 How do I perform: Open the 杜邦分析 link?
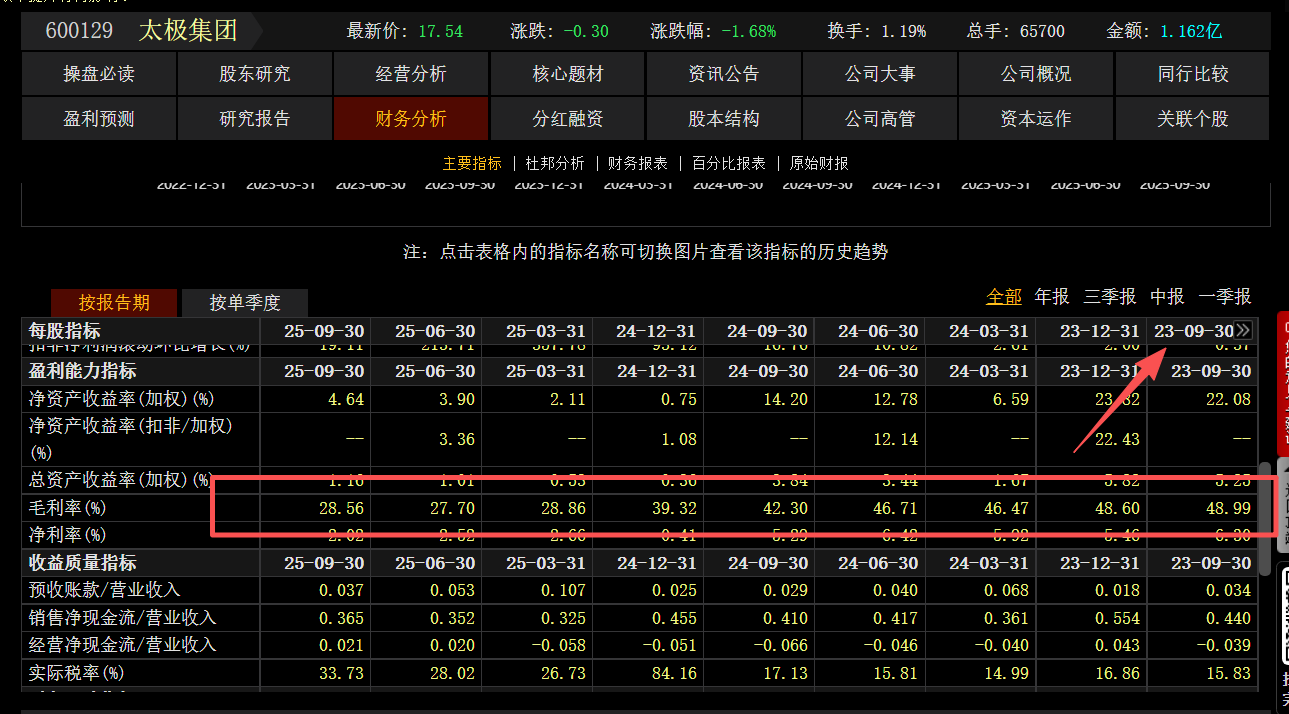tap(555, 163)
